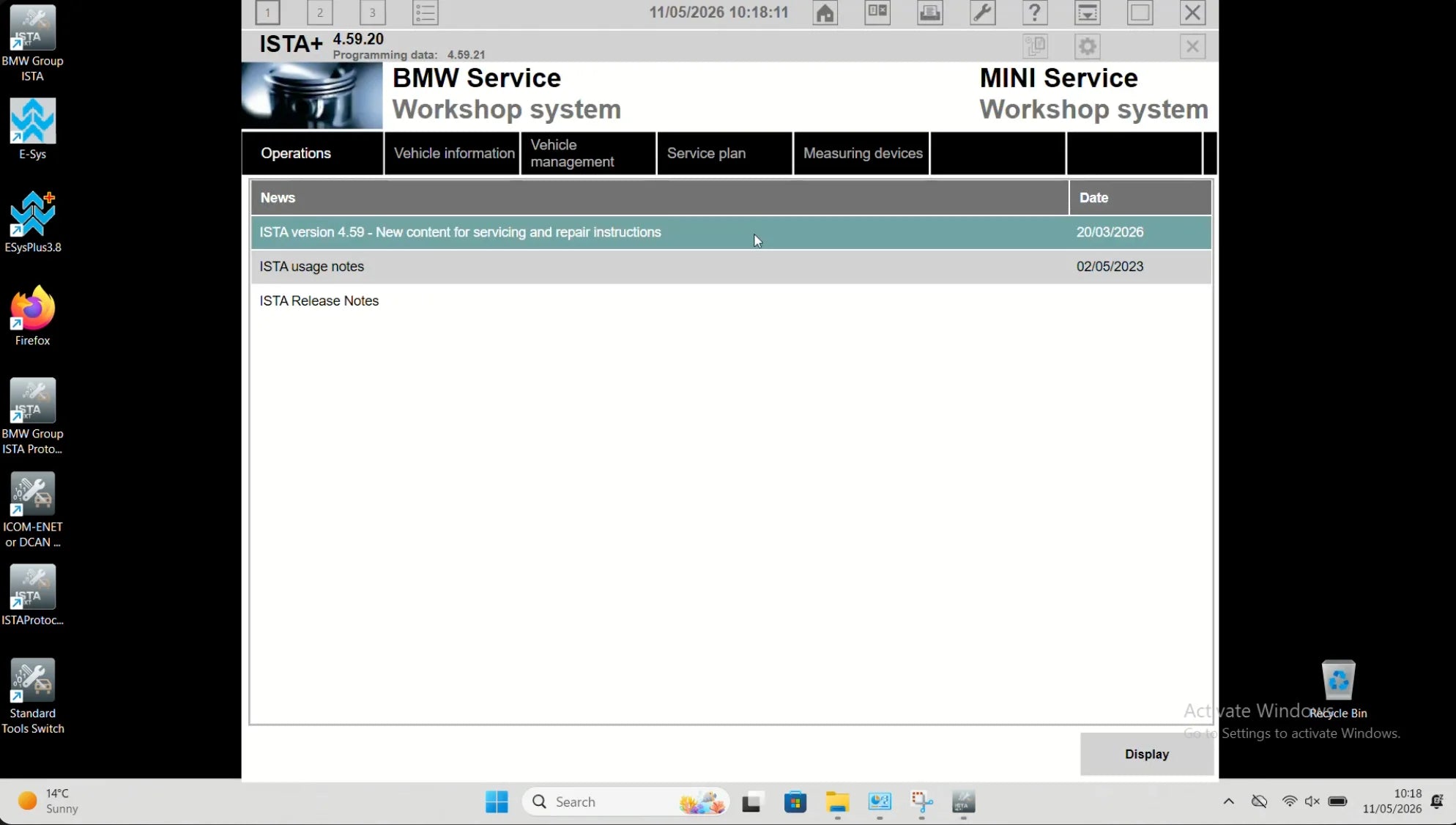This screenshot has width=1456, height=825.
Task: Open the weather widget showing 14°C Sunny
Action: coord(48,802)
